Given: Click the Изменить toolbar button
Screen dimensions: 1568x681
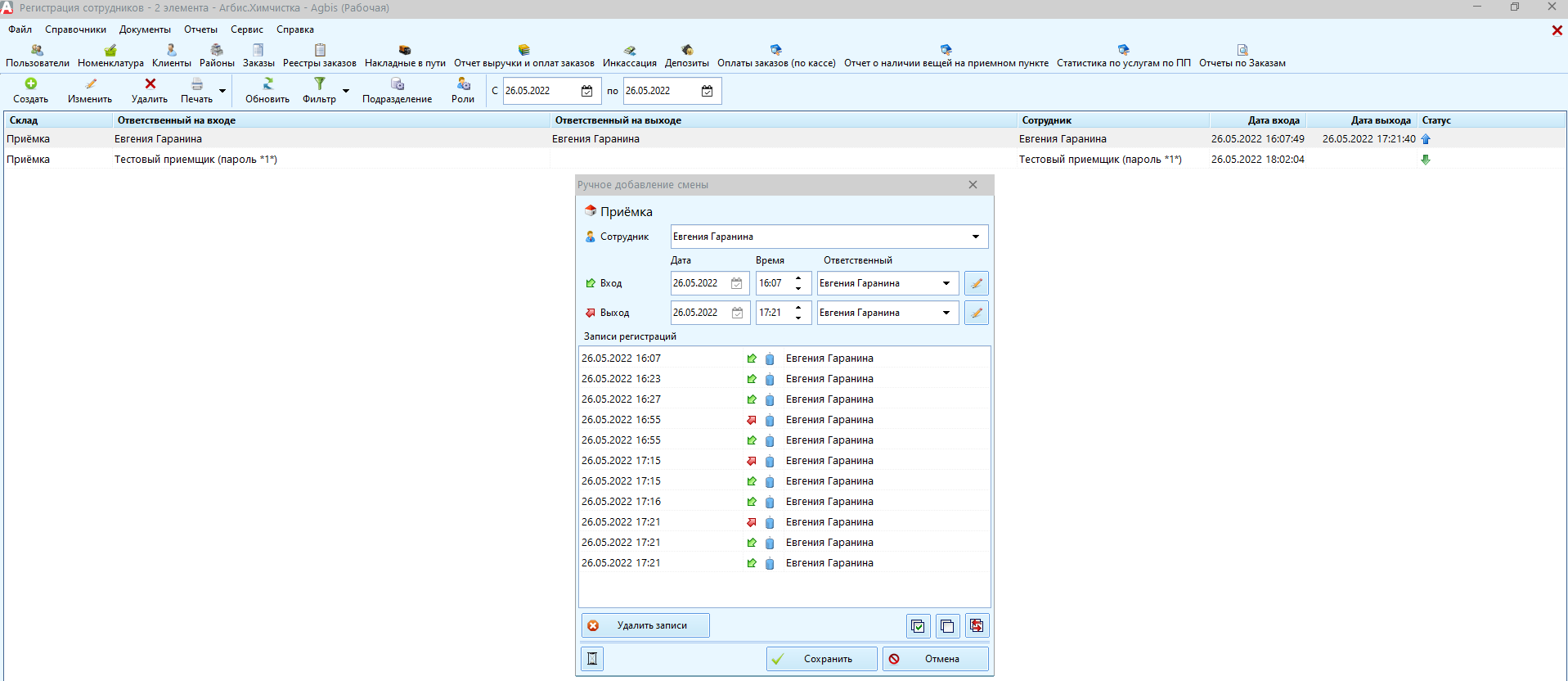Looking at the screenshot, I should tap(90, 90).
